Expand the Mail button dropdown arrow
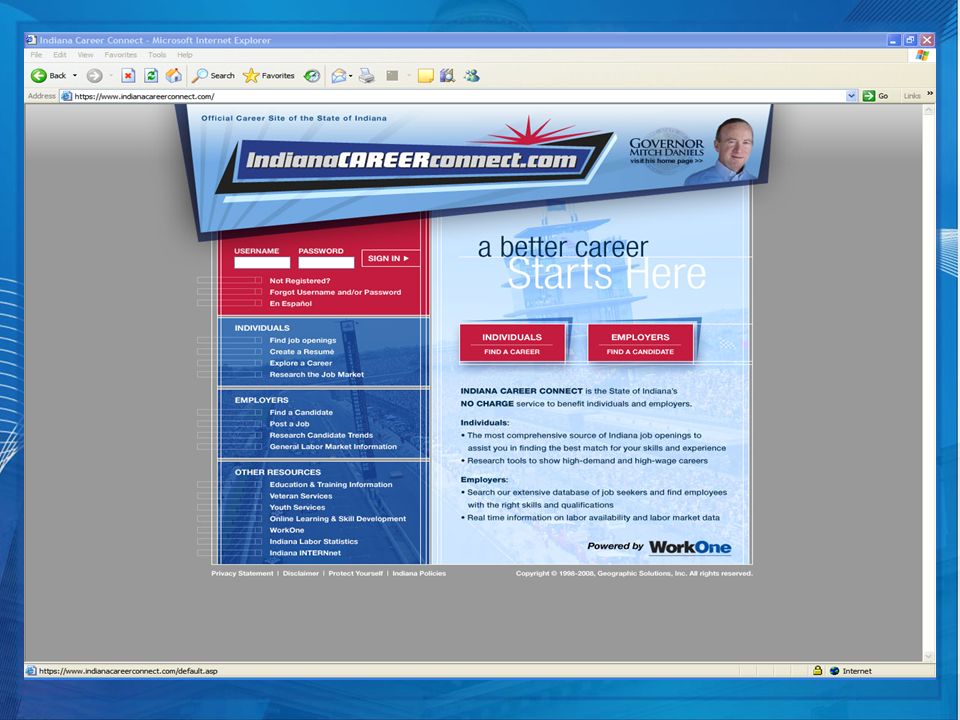The width and height of the screenshot is (960, 720). click(351, 77)
